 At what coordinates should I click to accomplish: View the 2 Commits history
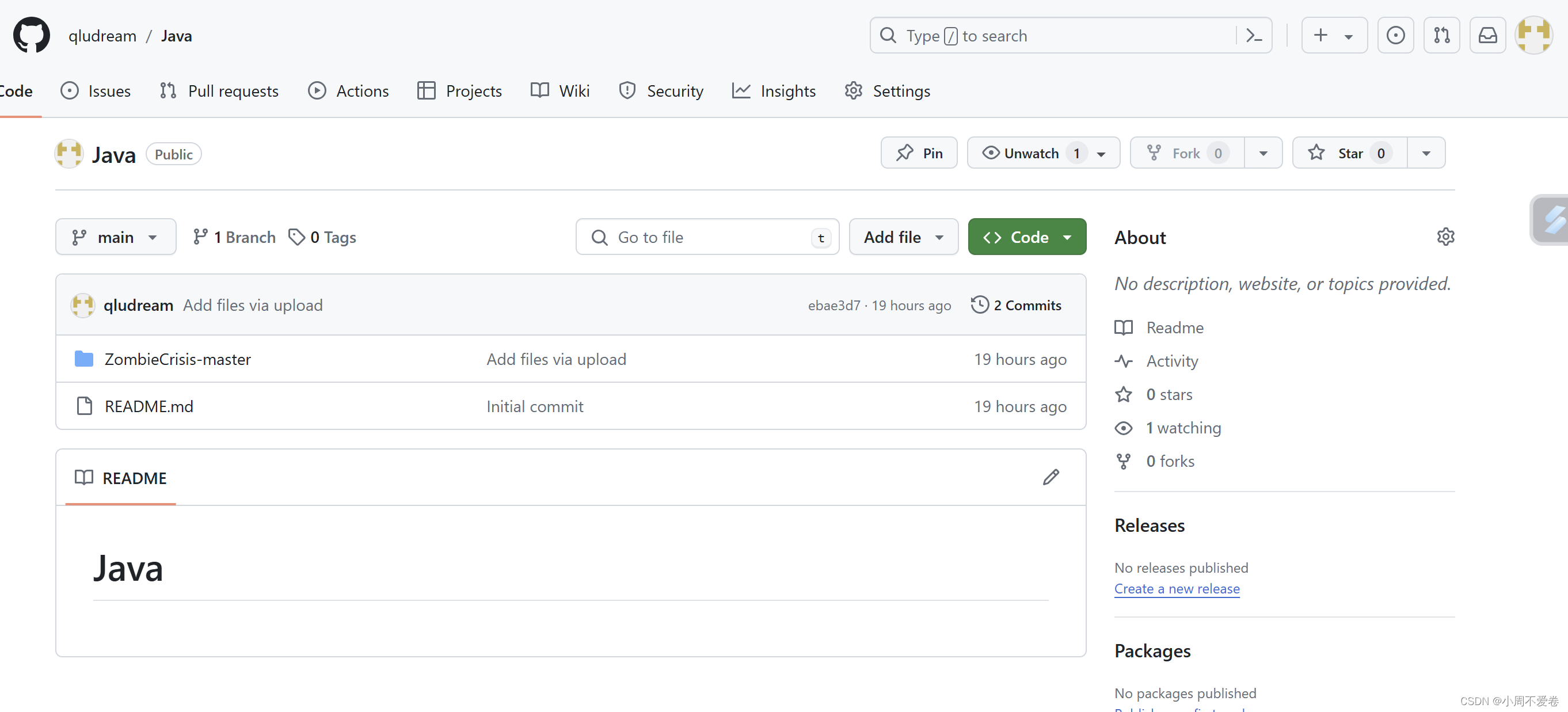point(1017,306)
